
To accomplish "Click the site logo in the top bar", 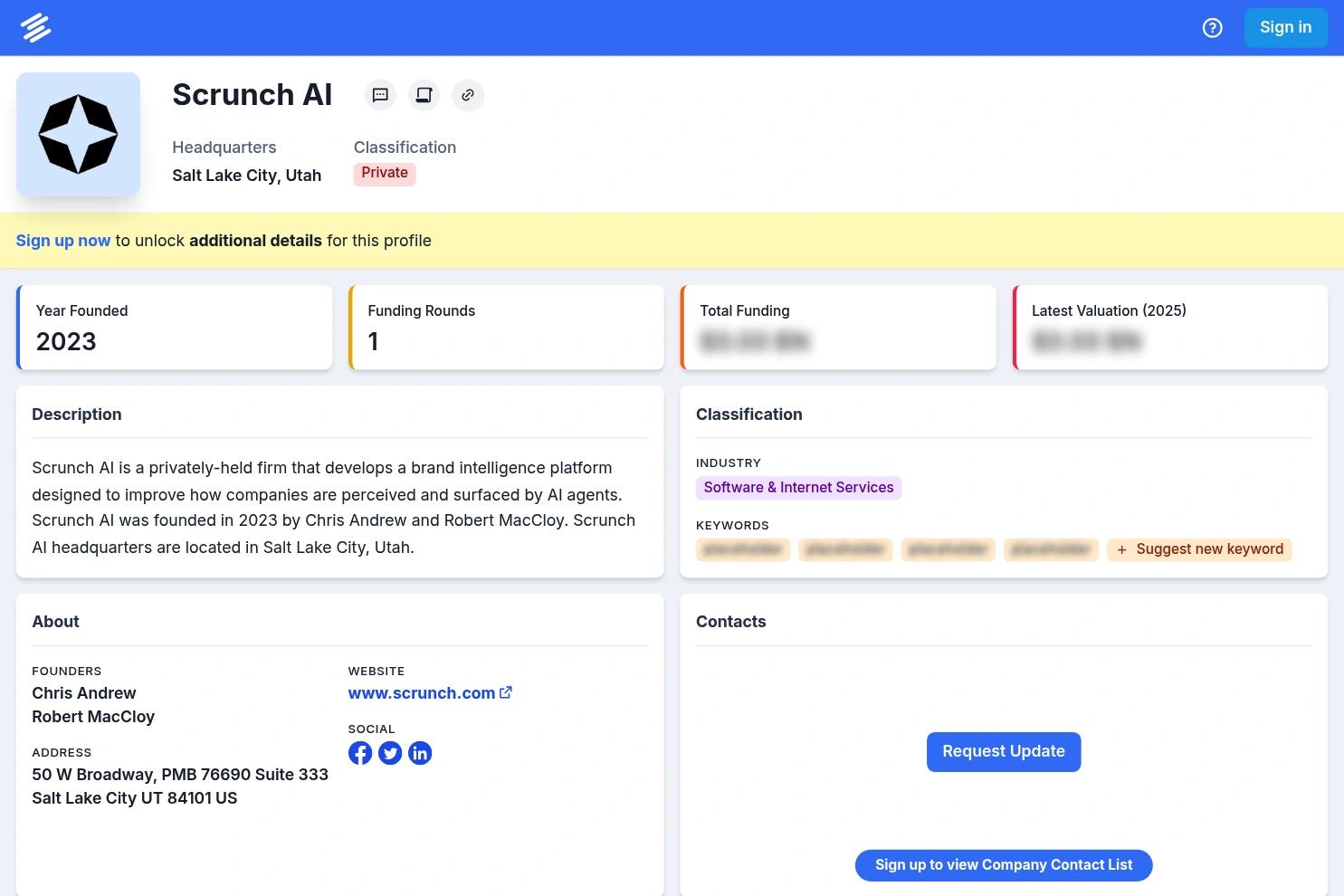I will click(35, 28).
